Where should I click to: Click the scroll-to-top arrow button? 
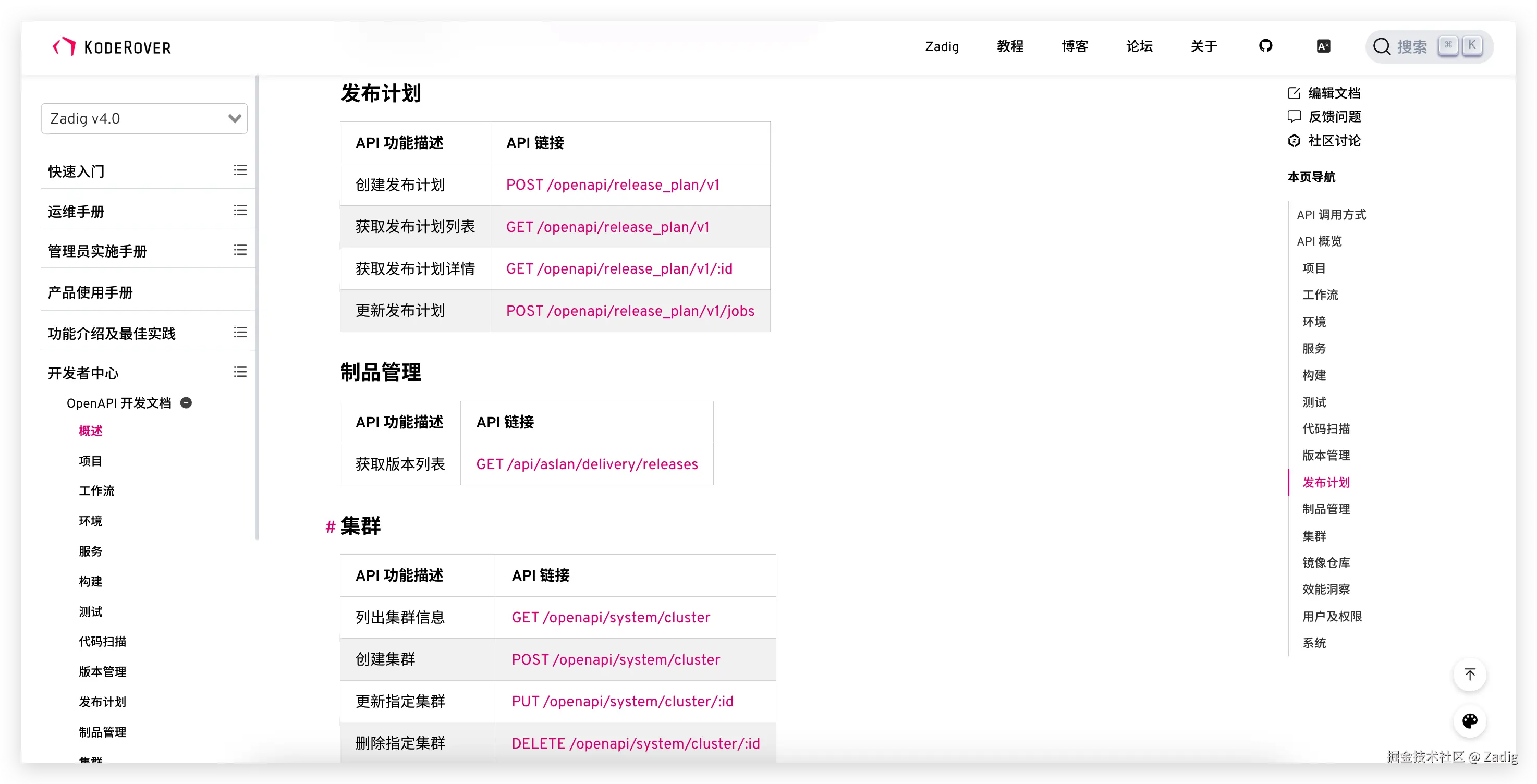pyautogui.click(x=1469, y=674)
